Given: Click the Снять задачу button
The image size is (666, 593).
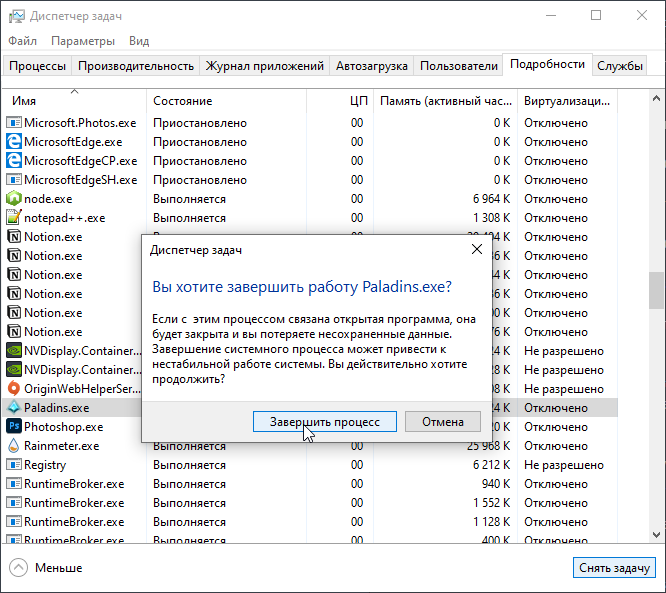Looking at the screenshot, I should click(x=614, y=568).
